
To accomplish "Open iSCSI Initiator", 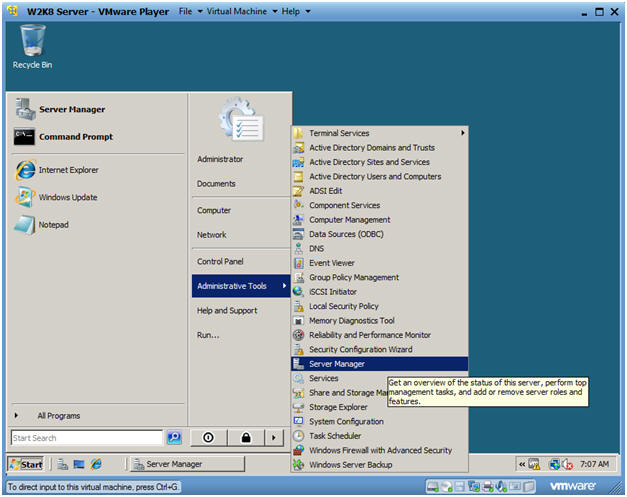I will pos(380,291).
